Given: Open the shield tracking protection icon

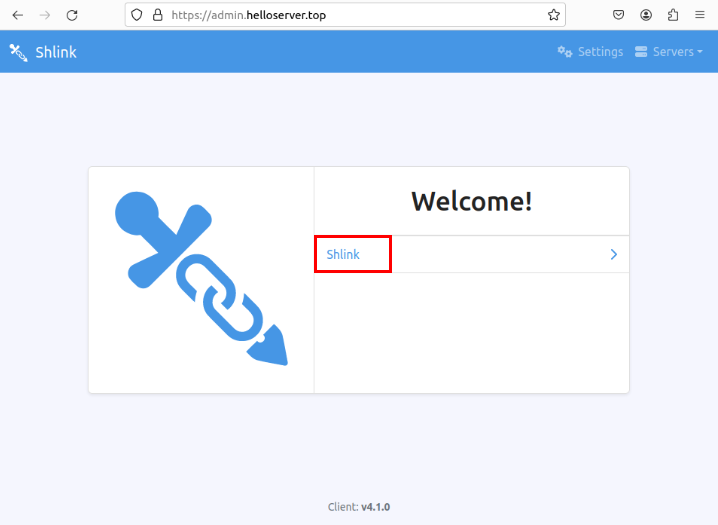Looking at the screenshot, I should pos(136,15).
